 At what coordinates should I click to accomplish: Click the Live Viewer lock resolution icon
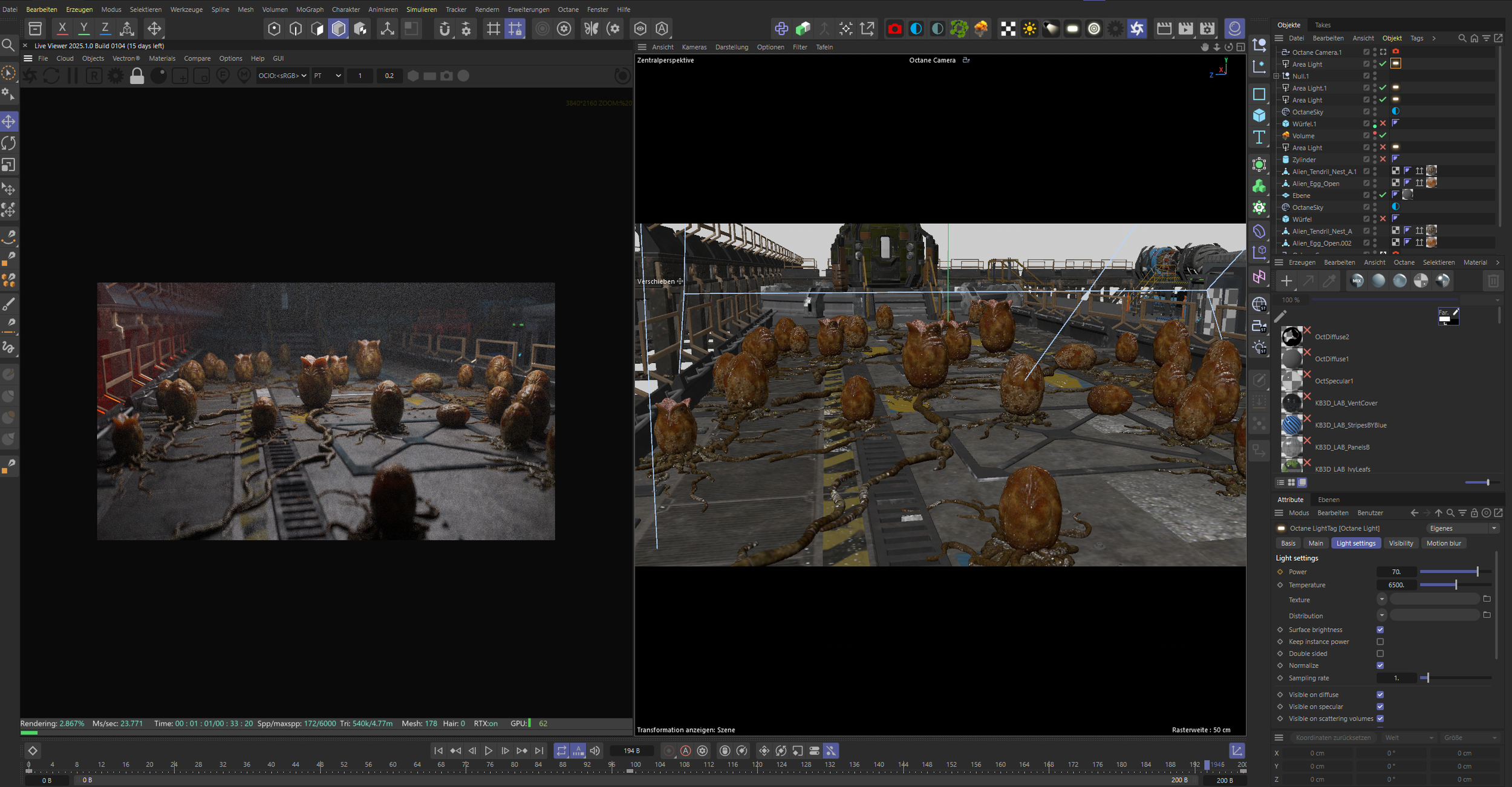coord(137,76)
